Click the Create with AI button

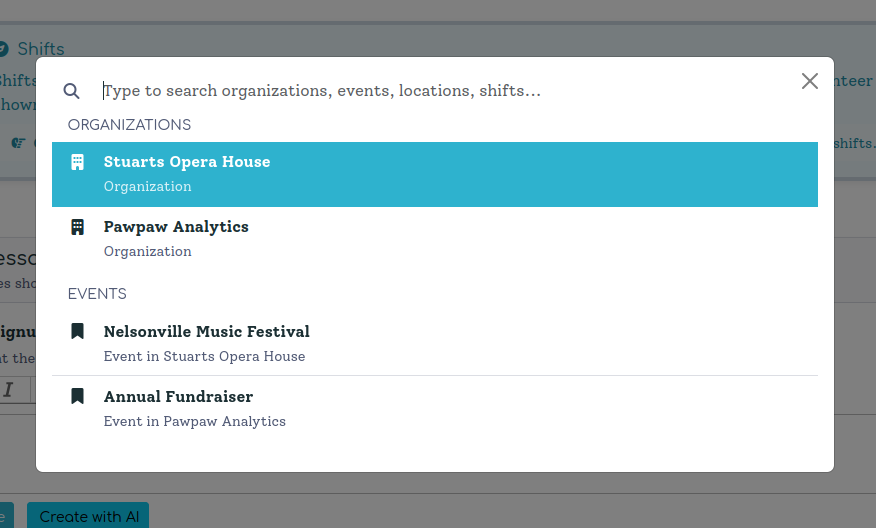pyautogui.click(x=88, y=516)
